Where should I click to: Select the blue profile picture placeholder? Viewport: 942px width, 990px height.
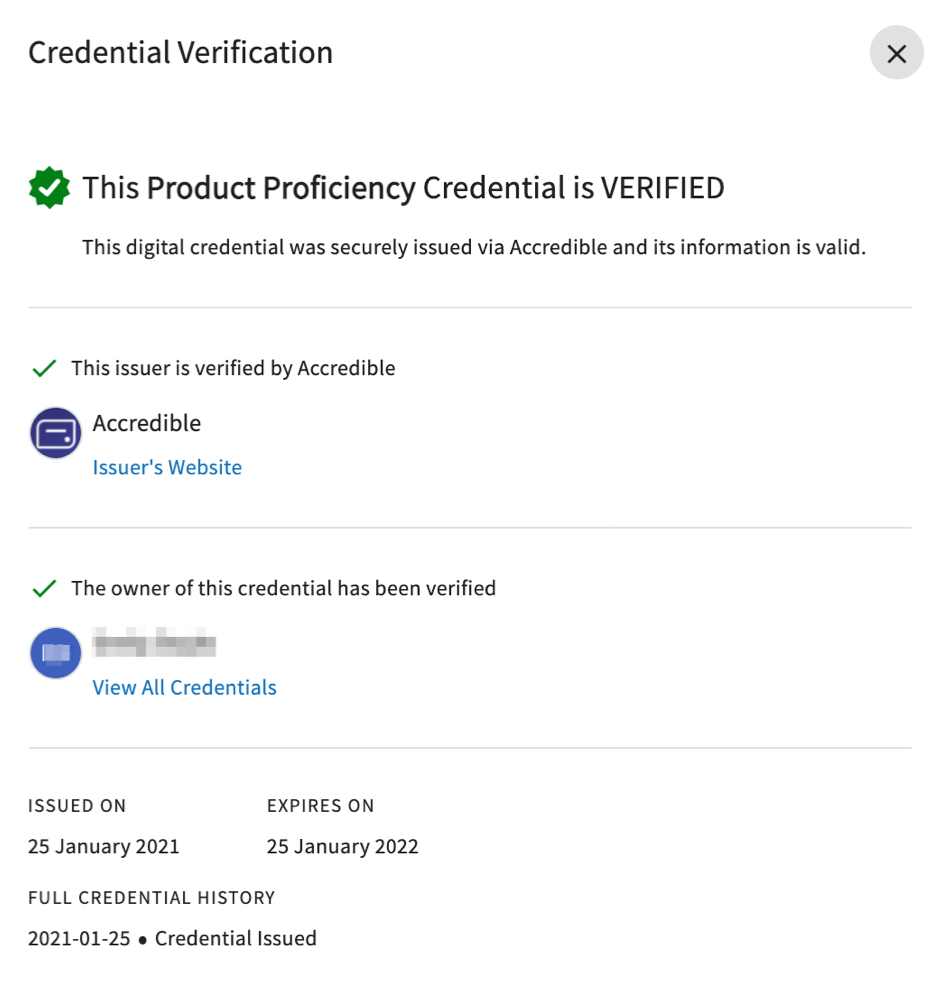(55, 653)
